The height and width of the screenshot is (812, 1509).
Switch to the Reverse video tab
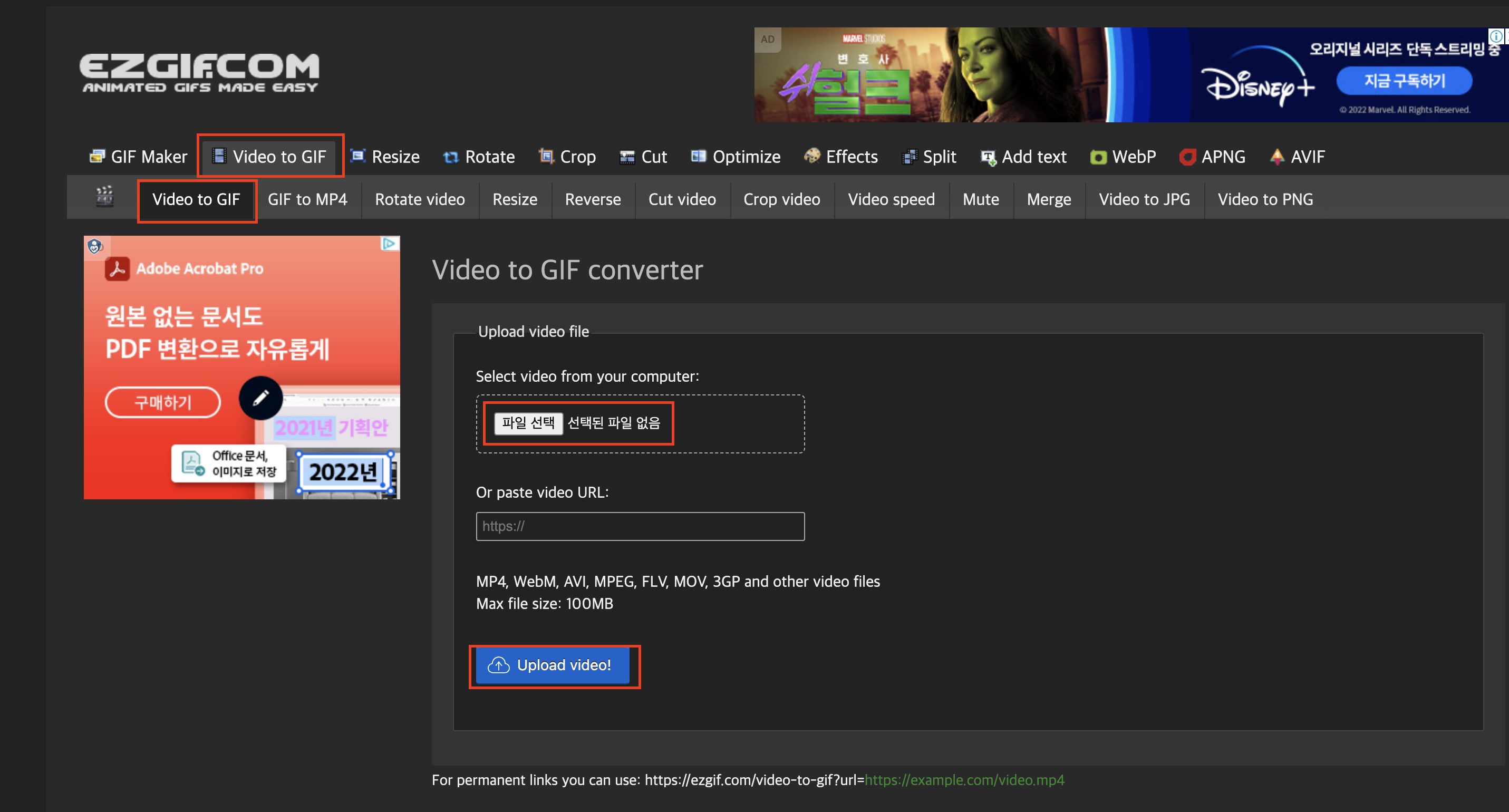point(592,199)
